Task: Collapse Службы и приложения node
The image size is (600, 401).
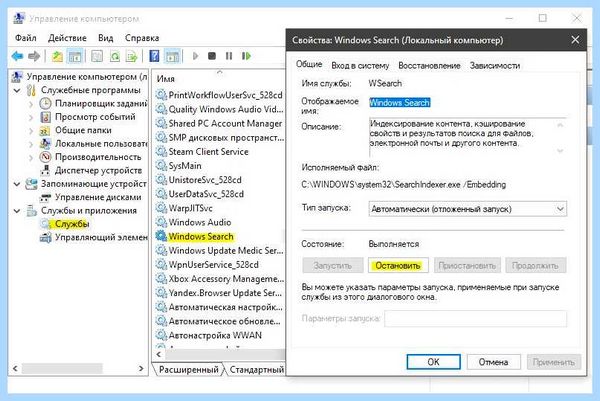Action: [x=17, y=211]
